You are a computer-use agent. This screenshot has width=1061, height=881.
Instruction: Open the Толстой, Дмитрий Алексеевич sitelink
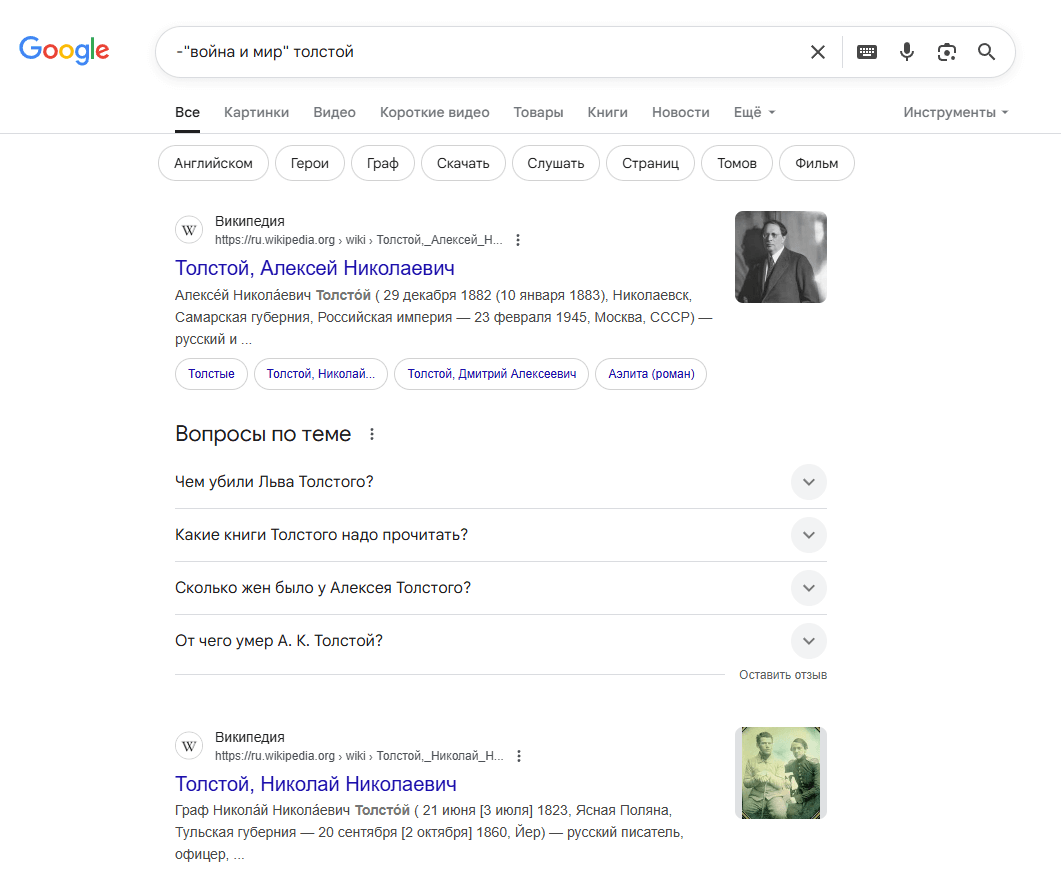tap(492, 374)
